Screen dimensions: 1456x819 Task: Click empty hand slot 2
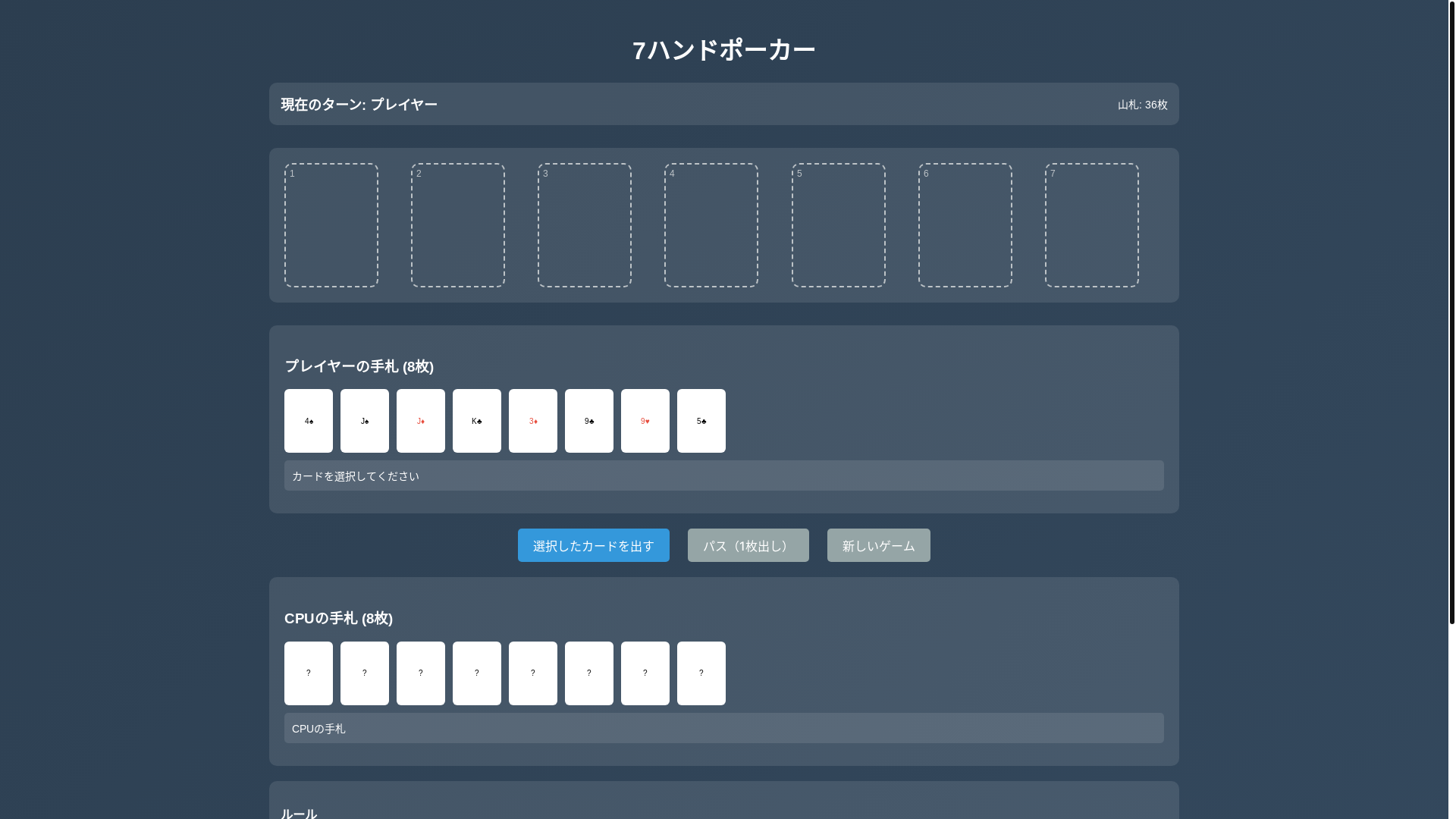(x=457, y=225)
